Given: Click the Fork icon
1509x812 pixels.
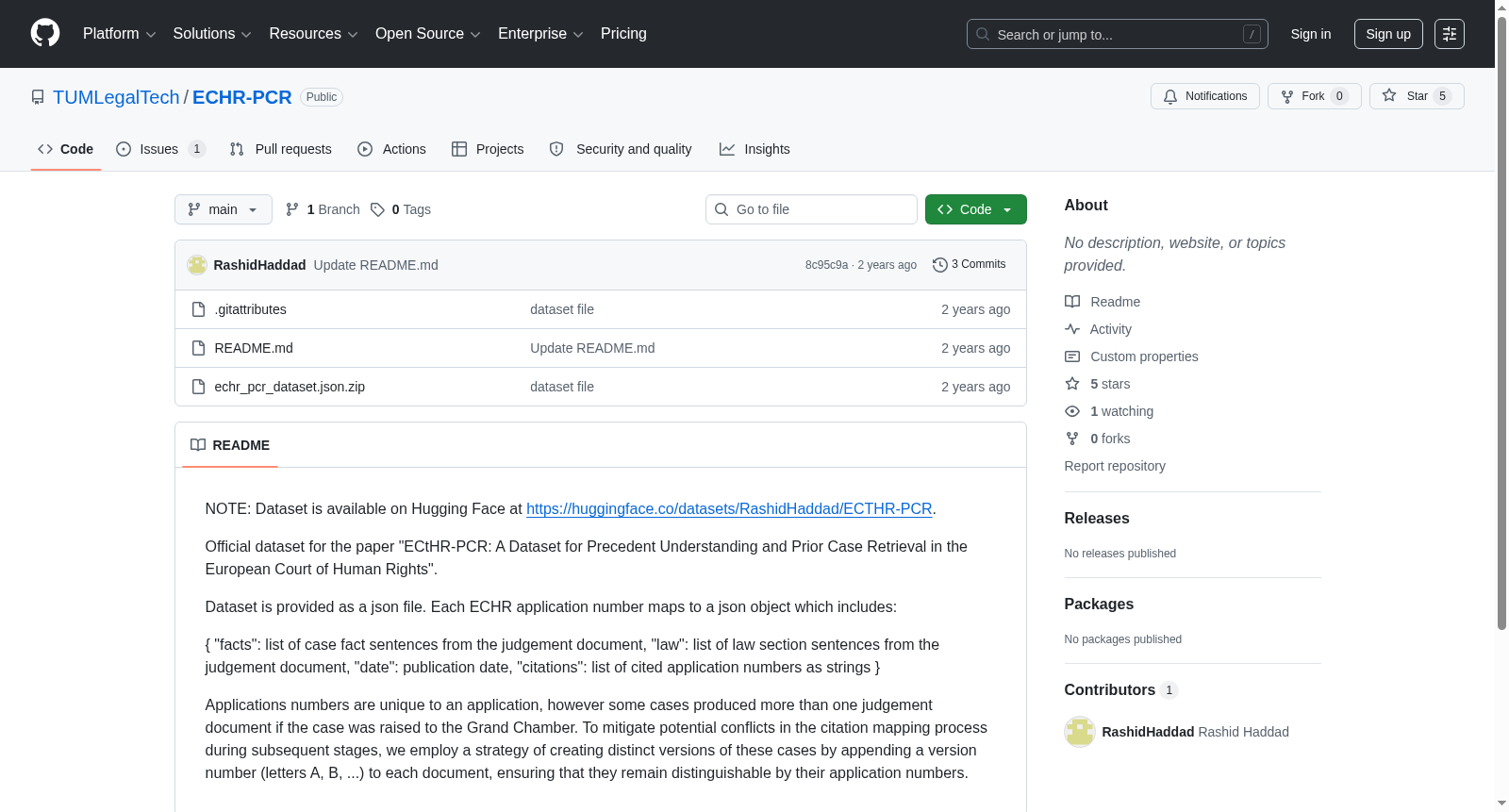Looking at the screenshot, I should [x=1287, y=96].
